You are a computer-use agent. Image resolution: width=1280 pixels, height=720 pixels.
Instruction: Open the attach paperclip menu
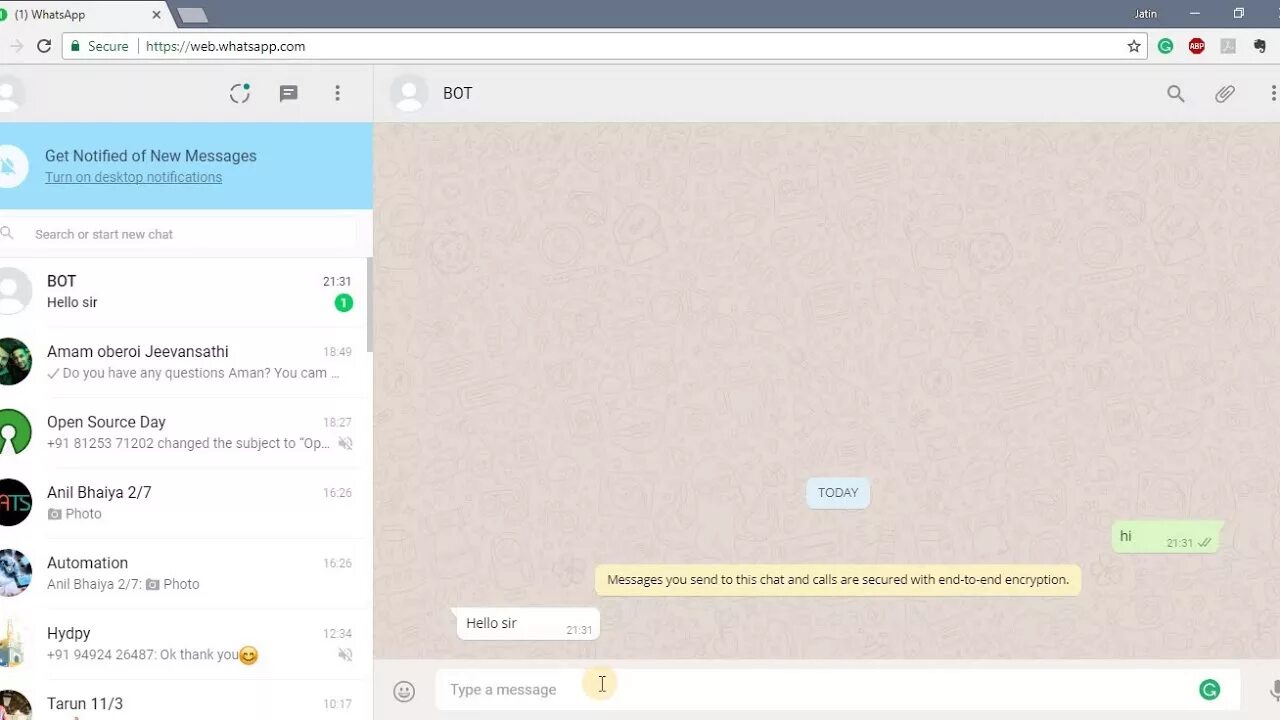click(1225, 93)
